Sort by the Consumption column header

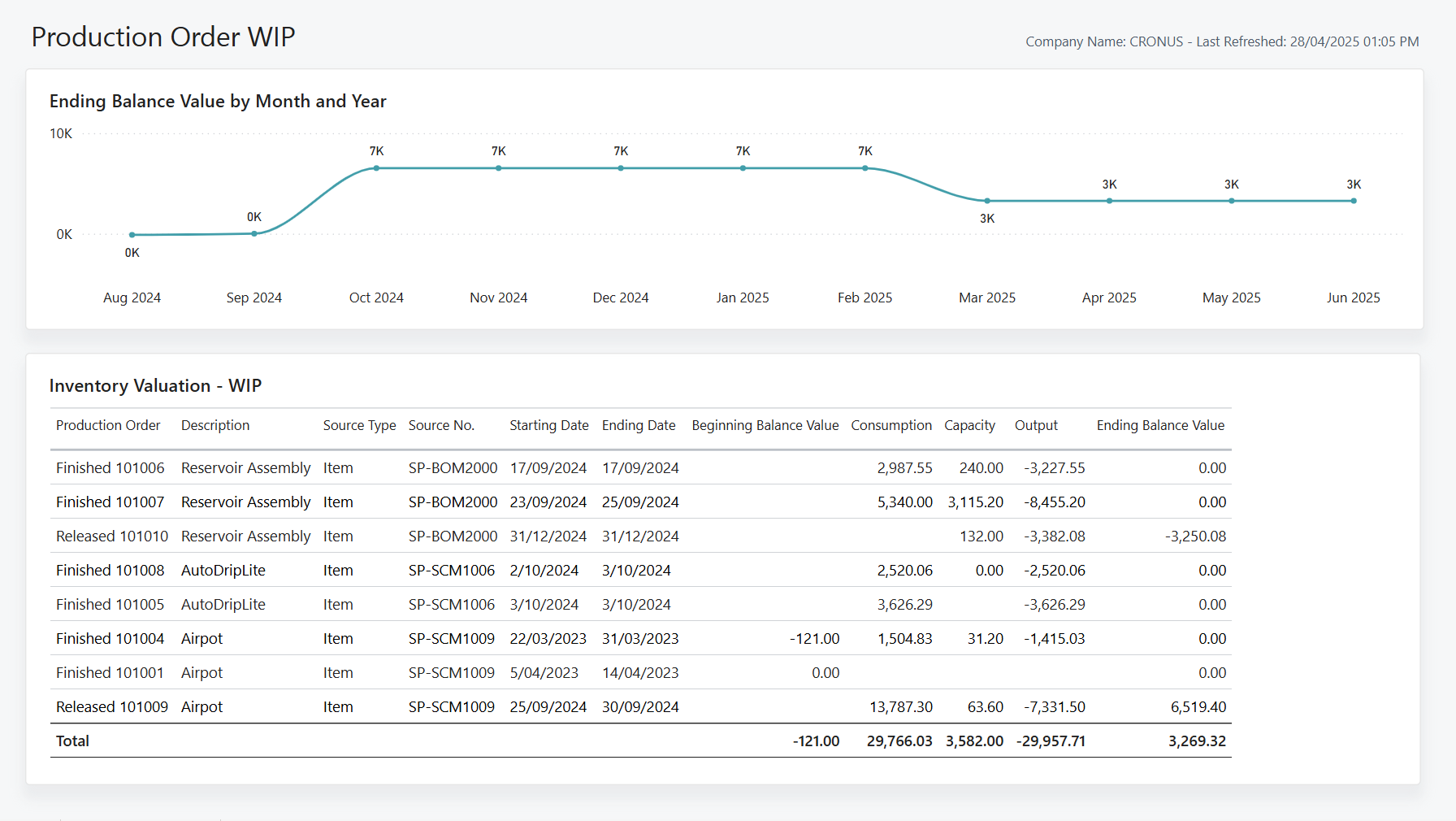pyautogui.click(x=891, y=425)
